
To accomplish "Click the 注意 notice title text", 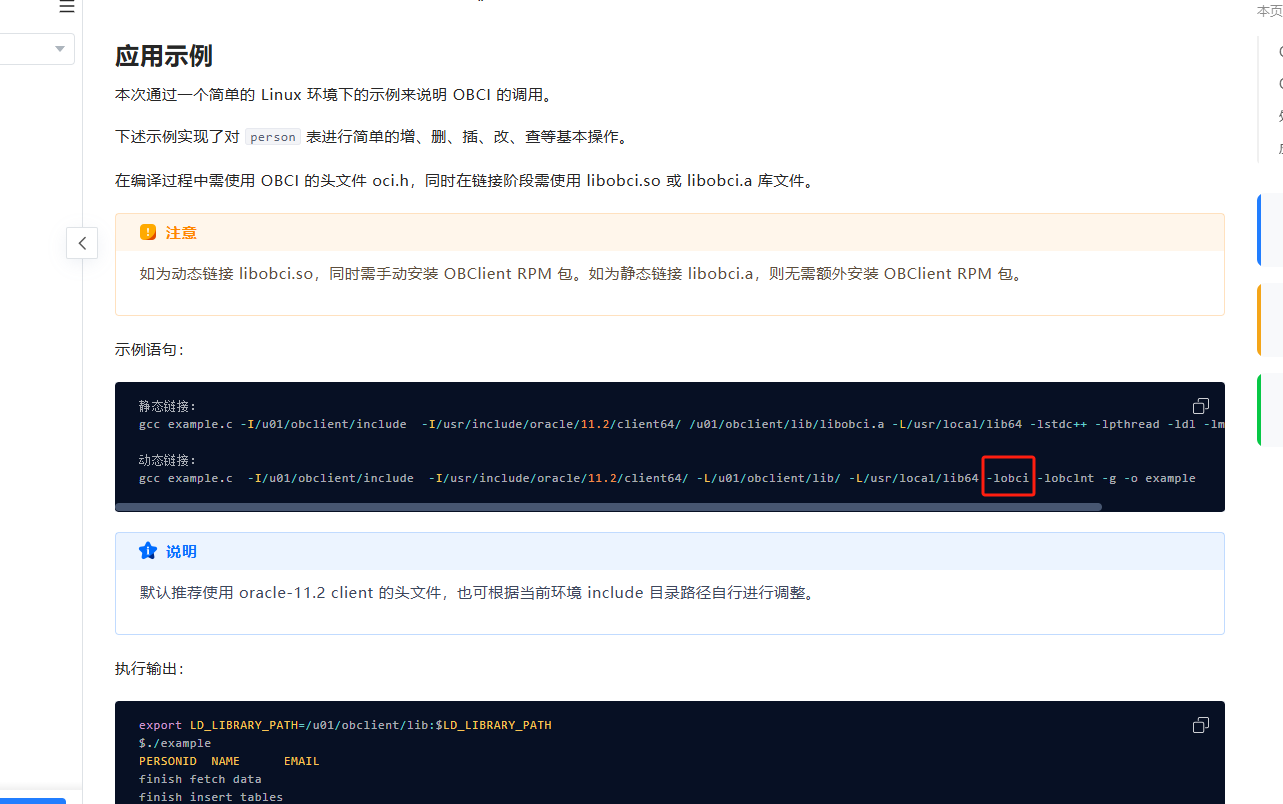I will click(181, 232).
